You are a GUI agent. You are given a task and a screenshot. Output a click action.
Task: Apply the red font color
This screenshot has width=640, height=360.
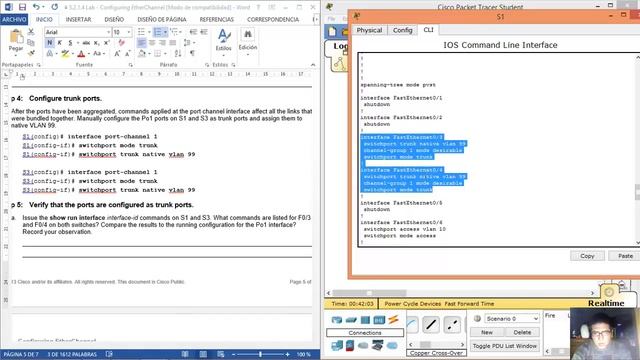[x=81, y=53]
